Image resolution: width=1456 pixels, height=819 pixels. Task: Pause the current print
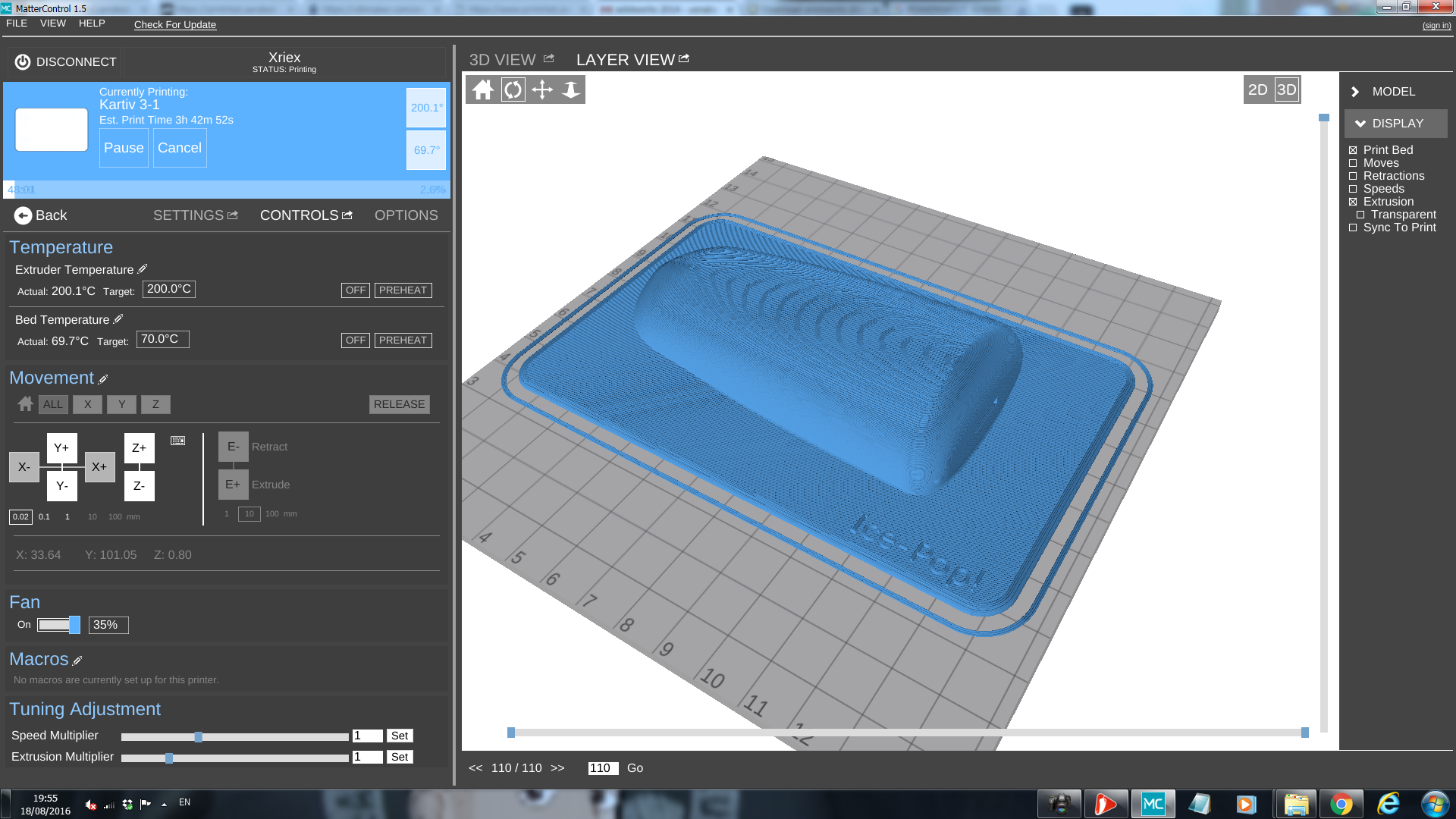point(124,148)
